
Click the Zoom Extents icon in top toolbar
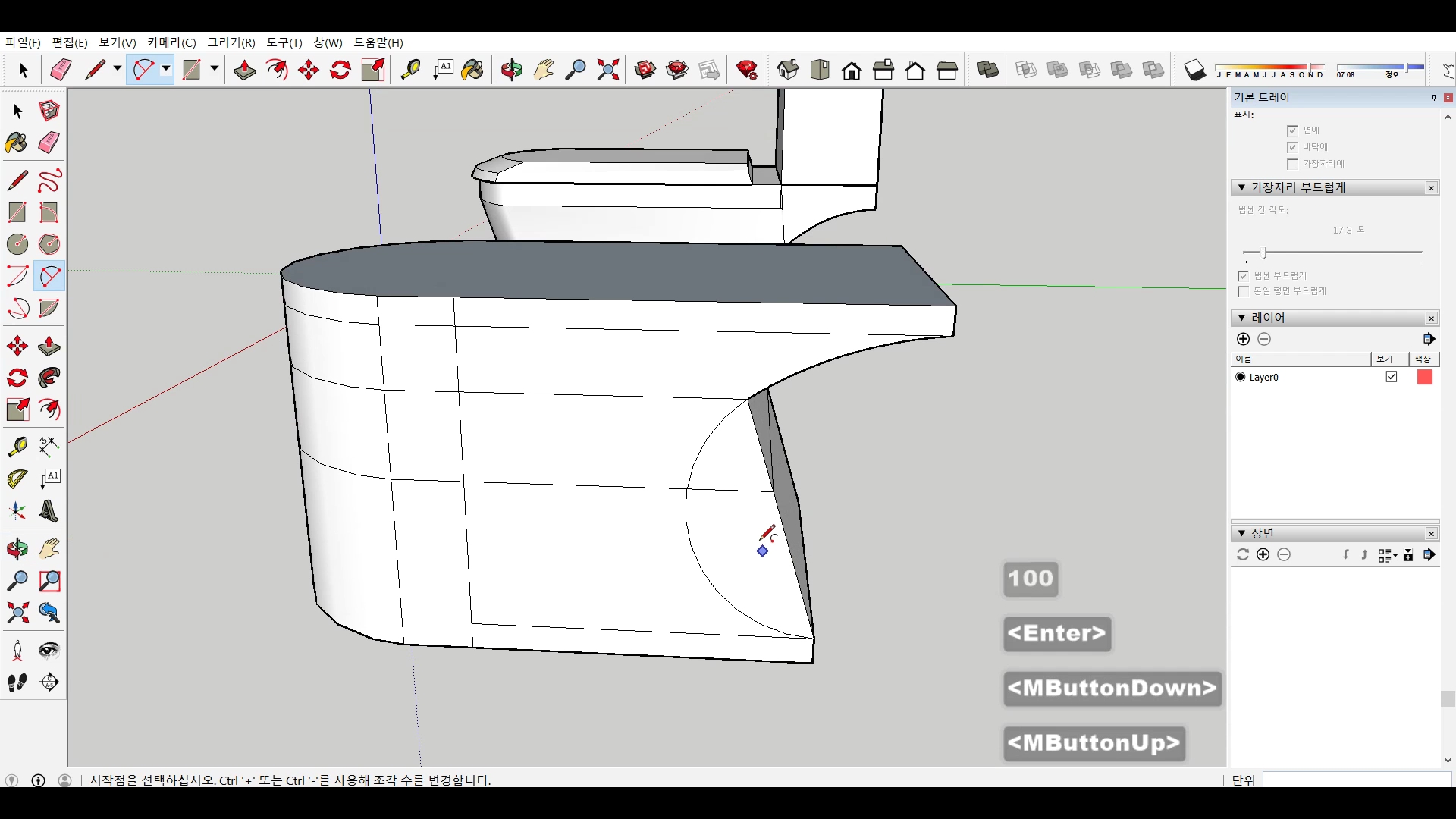pos(607,71)
